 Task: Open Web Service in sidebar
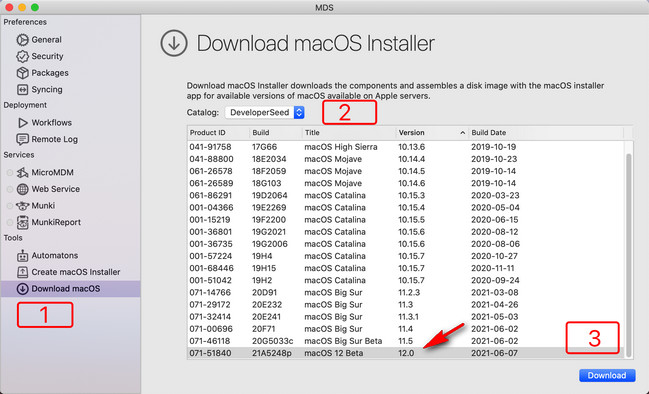click(x=55, y=189)
